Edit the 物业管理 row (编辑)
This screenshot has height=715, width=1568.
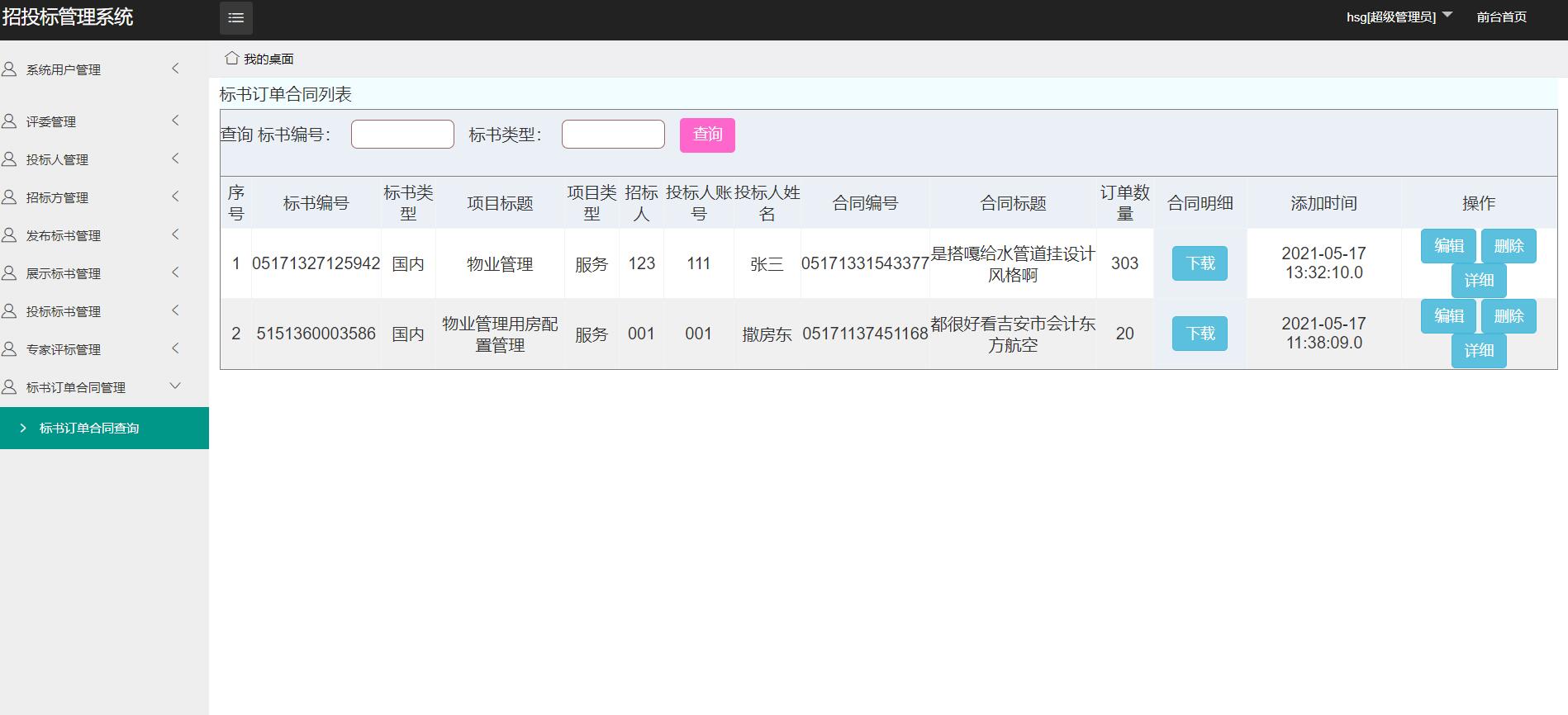point(1448,246)
